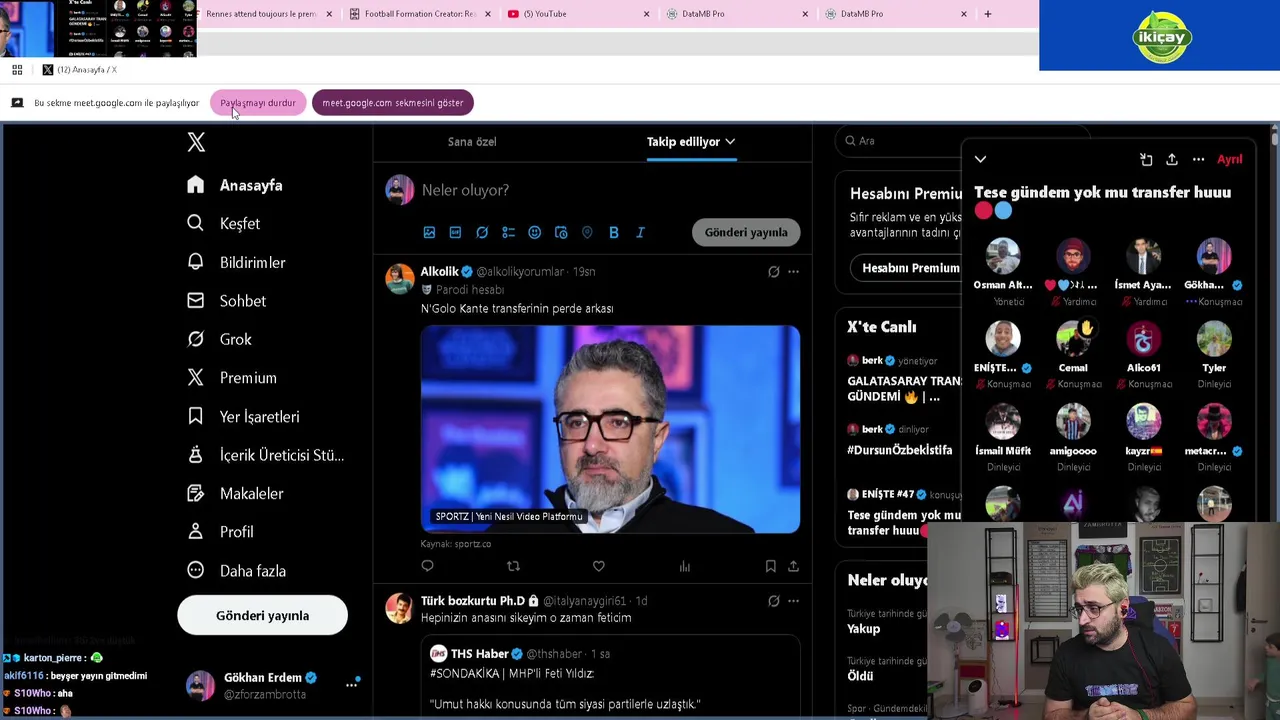Open the @alkolikyorumlar handle link
1280x720 pixels.
point(520,271)
